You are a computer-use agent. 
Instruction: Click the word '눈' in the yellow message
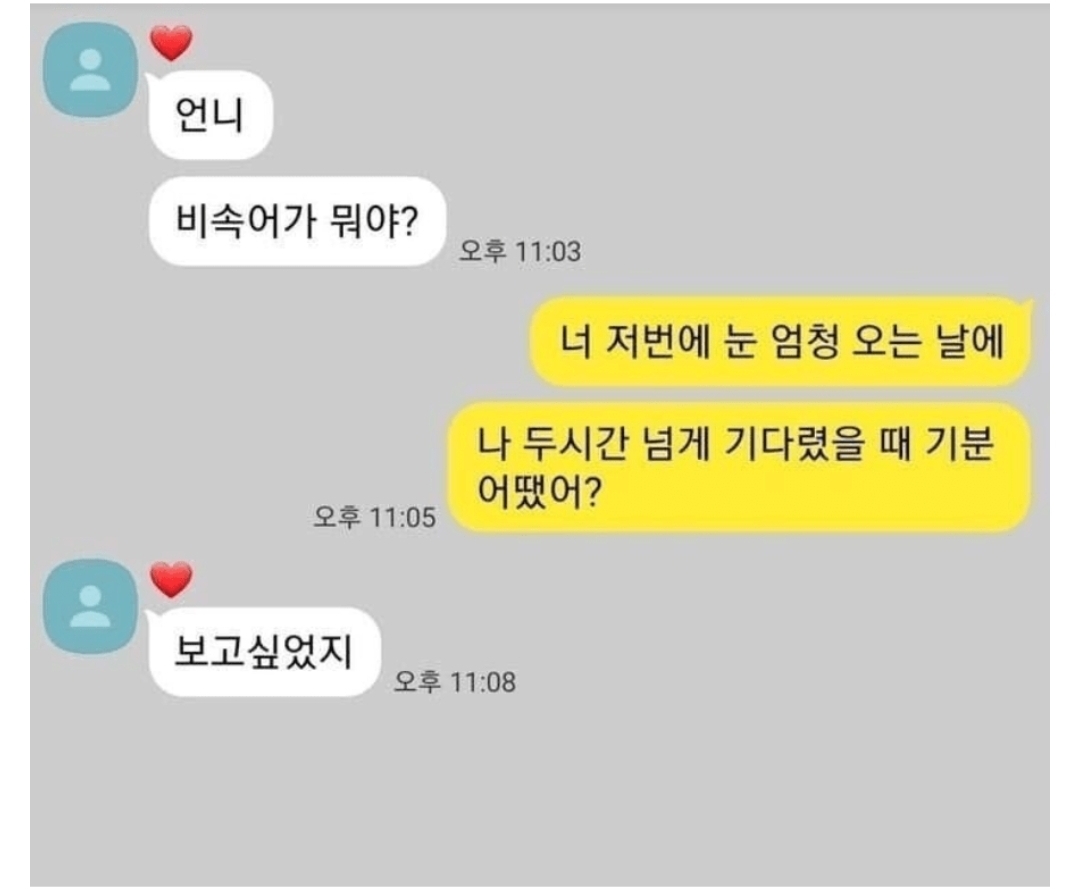[x=740, y=342]
